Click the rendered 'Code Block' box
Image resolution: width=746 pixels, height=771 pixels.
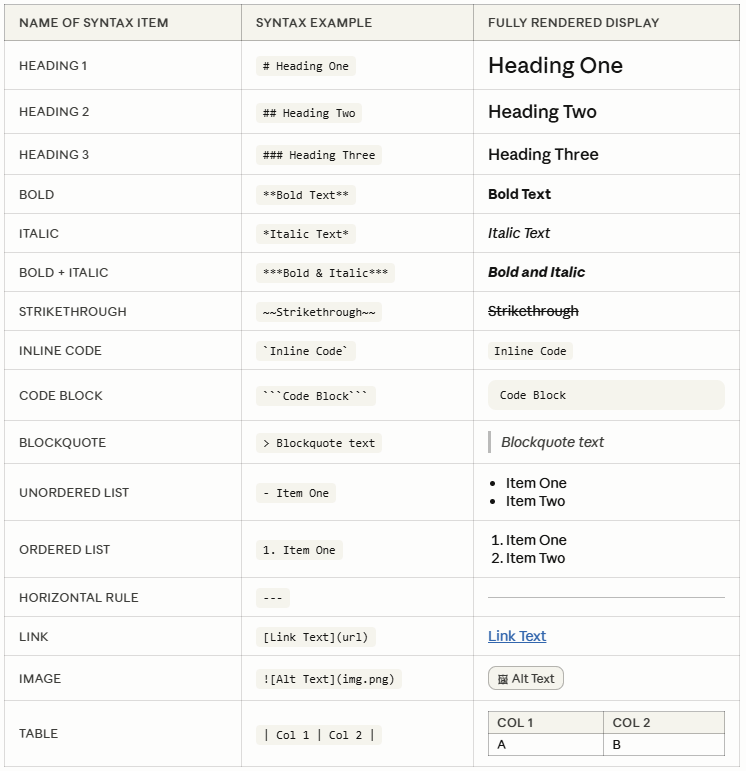[x=606, y=395]
